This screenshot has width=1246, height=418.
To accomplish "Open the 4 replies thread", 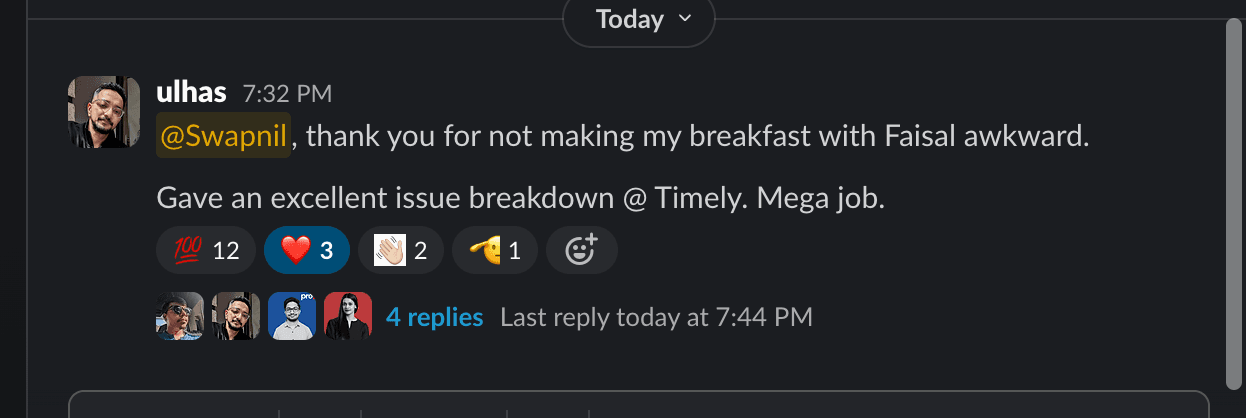I will 435,318.
